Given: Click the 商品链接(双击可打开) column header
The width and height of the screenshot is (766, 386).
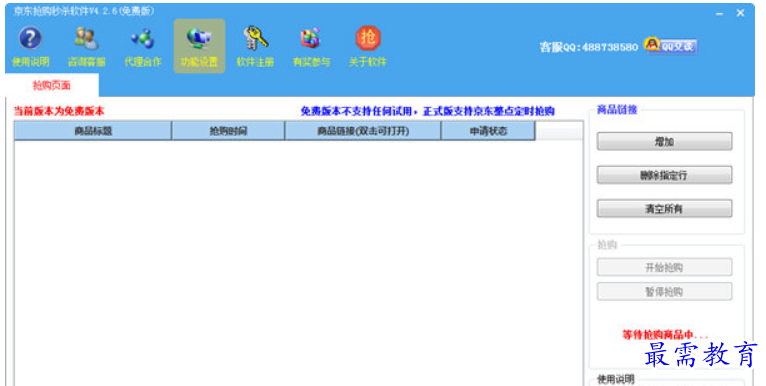Looking at the screenshot, I should (x=363, y=131).
